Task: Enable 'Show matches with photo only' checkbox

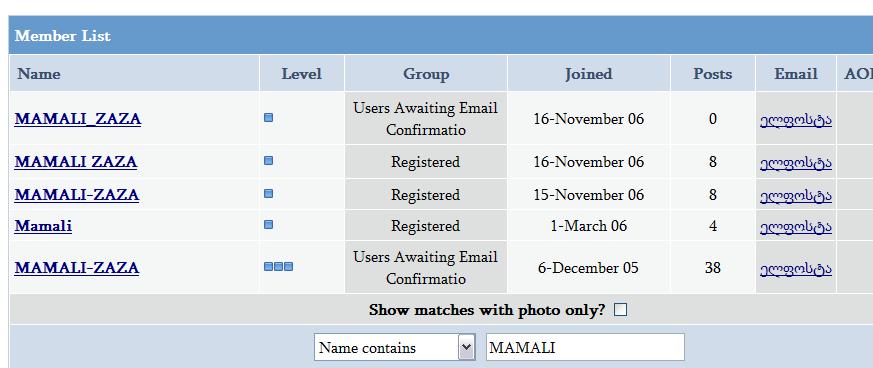Action: (620, 310)
